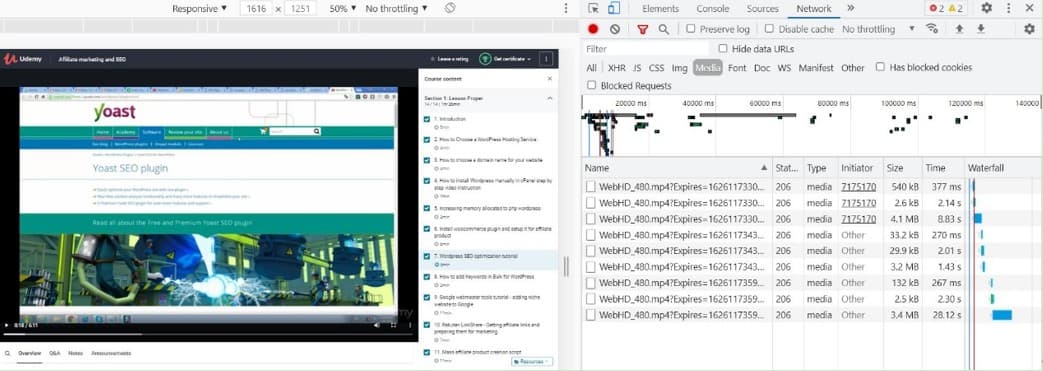The height and width of the screenshot is (371, 1043).
Task: Filter requests by XHR type
Action: 616,67
